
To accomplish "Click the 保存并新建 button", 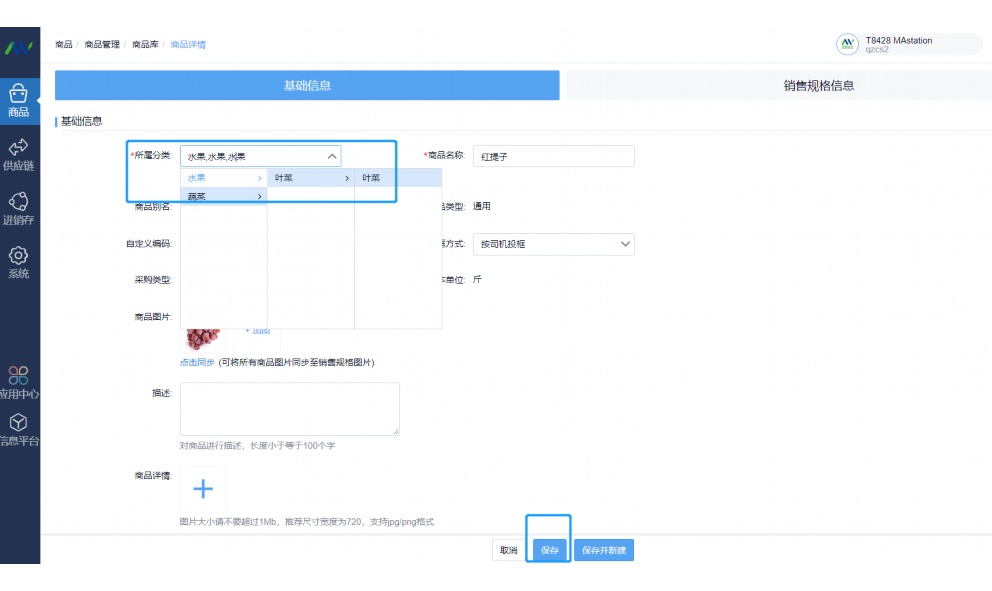I will pyautogui.click(x=604, y=550).
